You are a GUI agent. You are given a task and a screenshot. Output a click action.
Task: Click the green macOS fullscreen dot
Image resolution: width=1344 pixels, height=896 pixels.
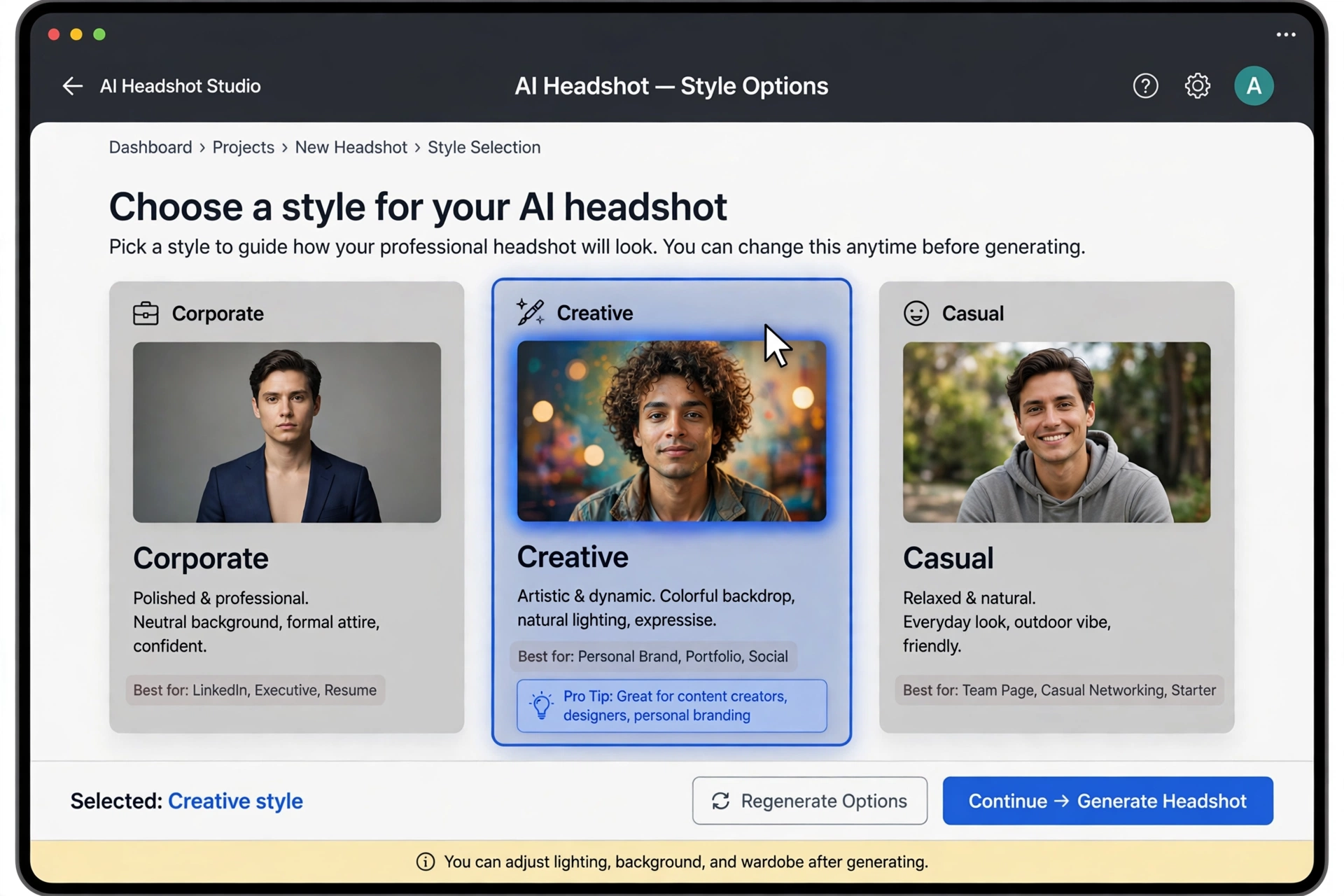99,34
